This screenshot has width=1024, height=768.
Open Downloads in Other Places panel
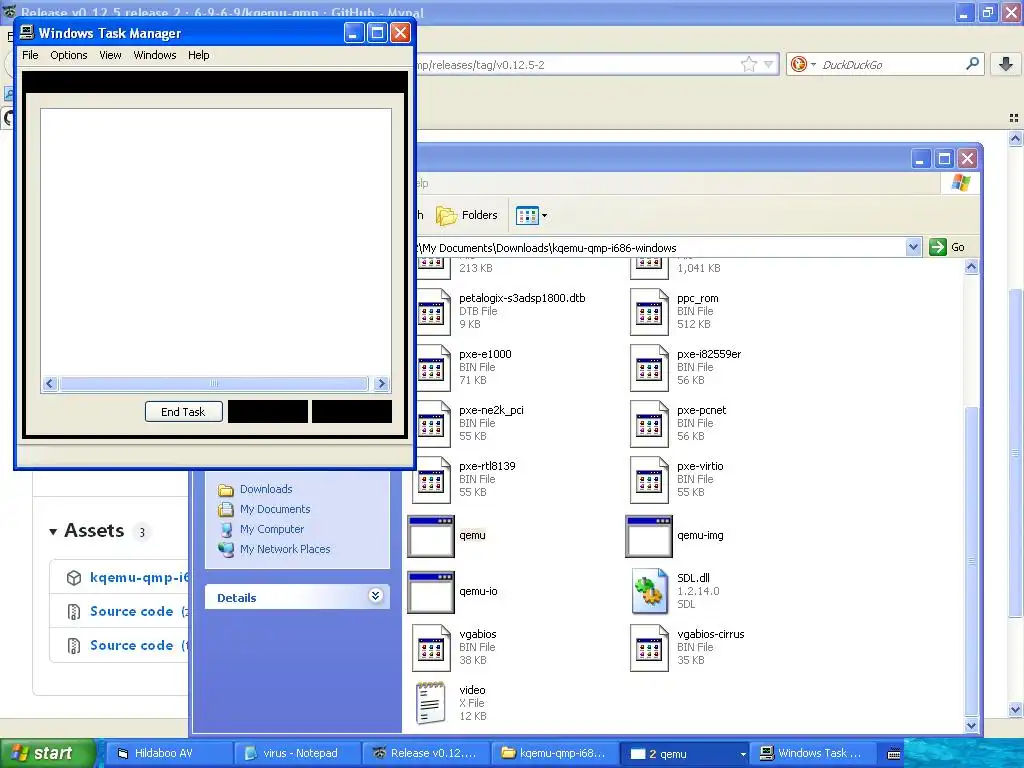coord(266,489)
